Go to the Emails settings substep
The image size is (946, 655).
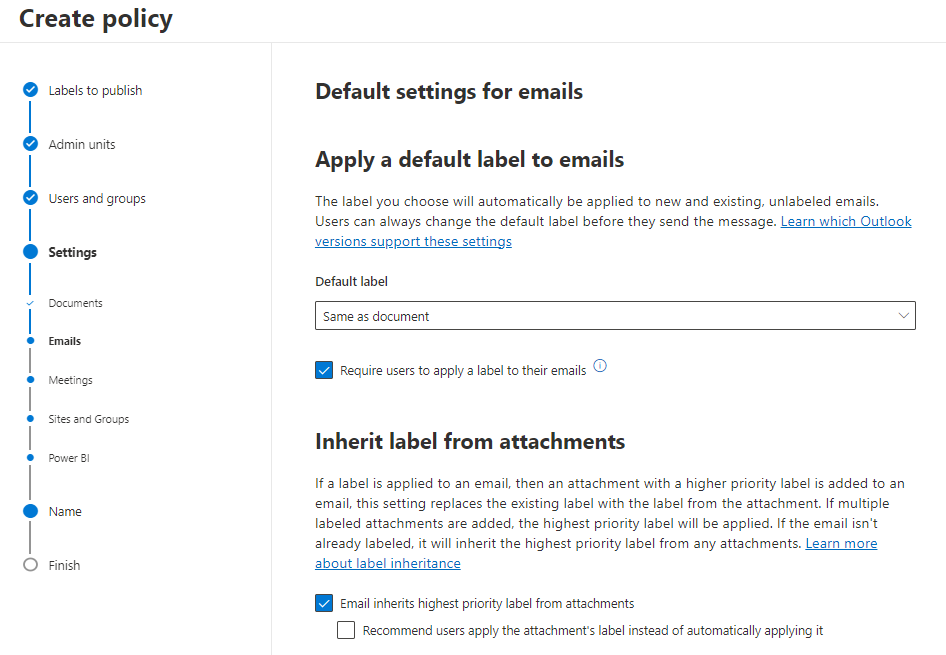pos(65,341)
